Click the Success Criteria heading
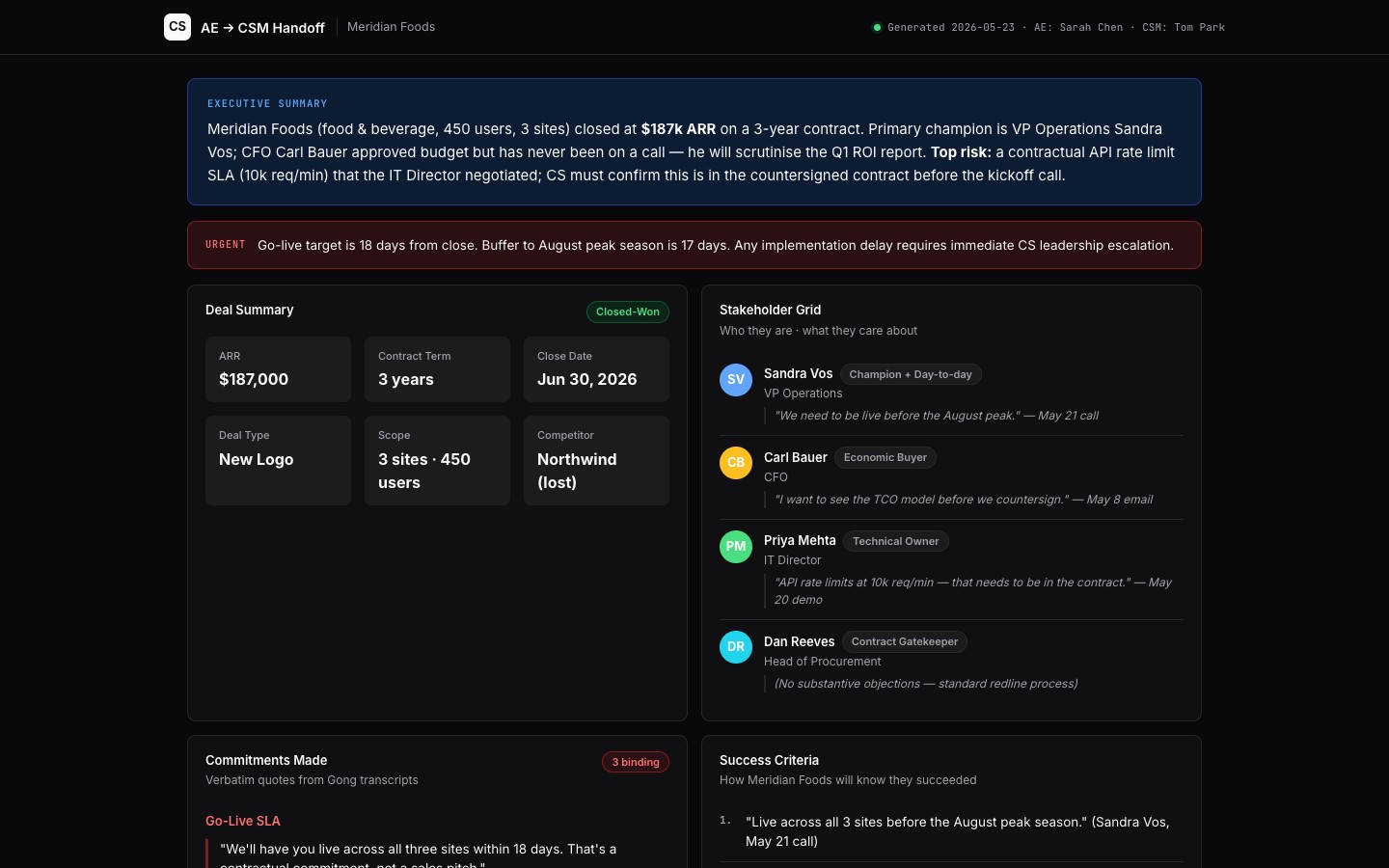1389x868 pixels. click(769, 760)
